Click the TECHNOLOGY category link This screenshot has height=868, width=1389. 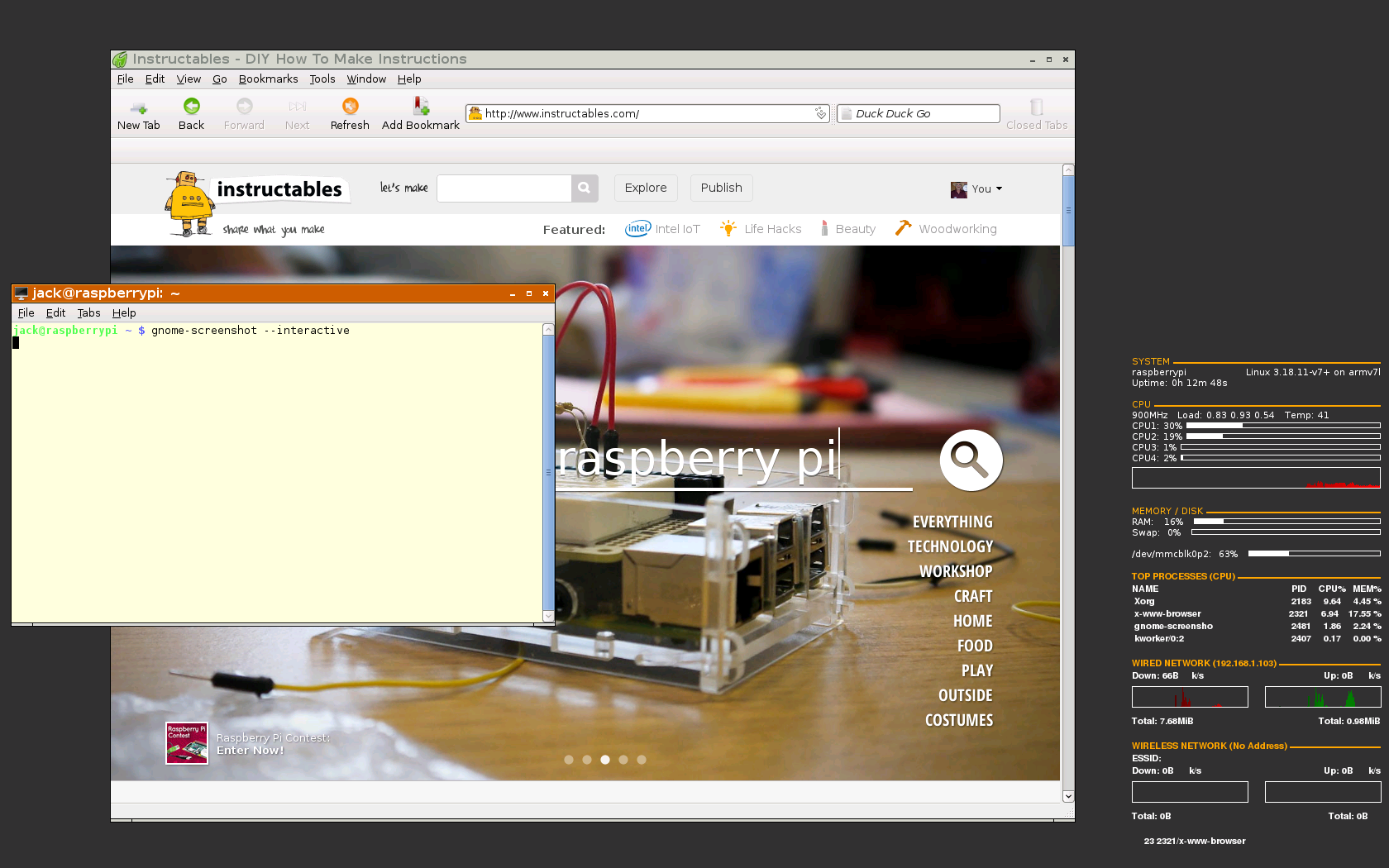click(x=950, y=546)
